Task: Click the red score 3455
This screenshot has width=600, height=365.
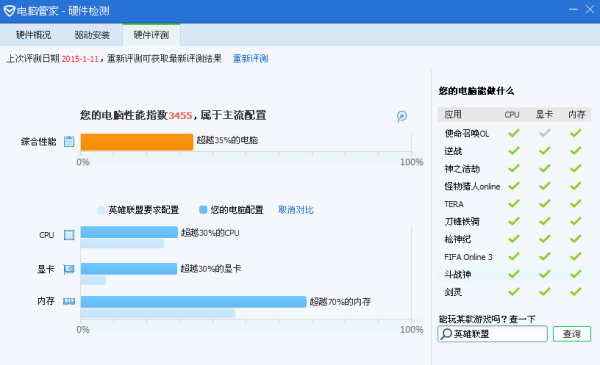Action: point(180,115)
